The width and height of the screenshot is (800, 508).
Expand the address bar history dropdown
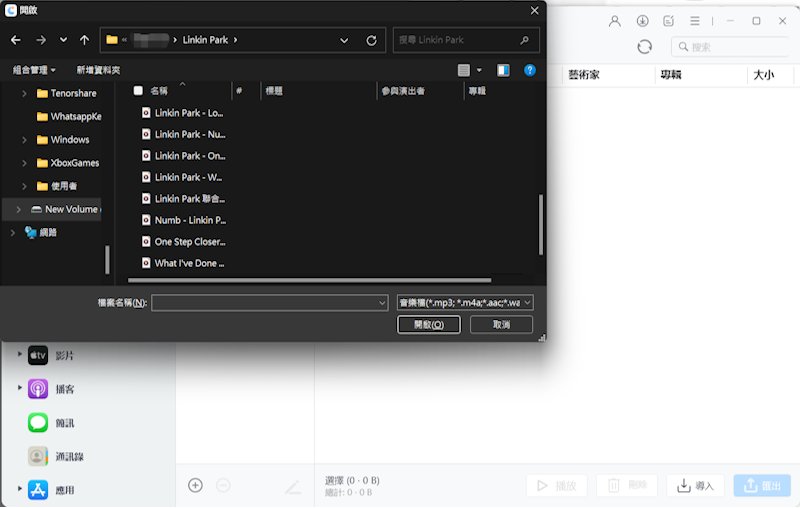344,40
